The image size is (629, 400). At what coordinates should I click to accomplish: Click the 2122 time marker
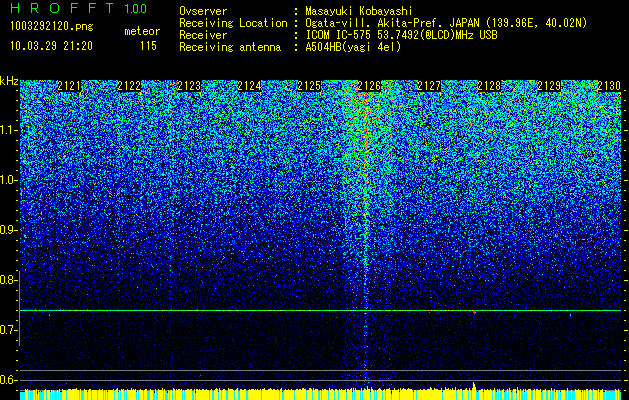[x=129, y=86]
